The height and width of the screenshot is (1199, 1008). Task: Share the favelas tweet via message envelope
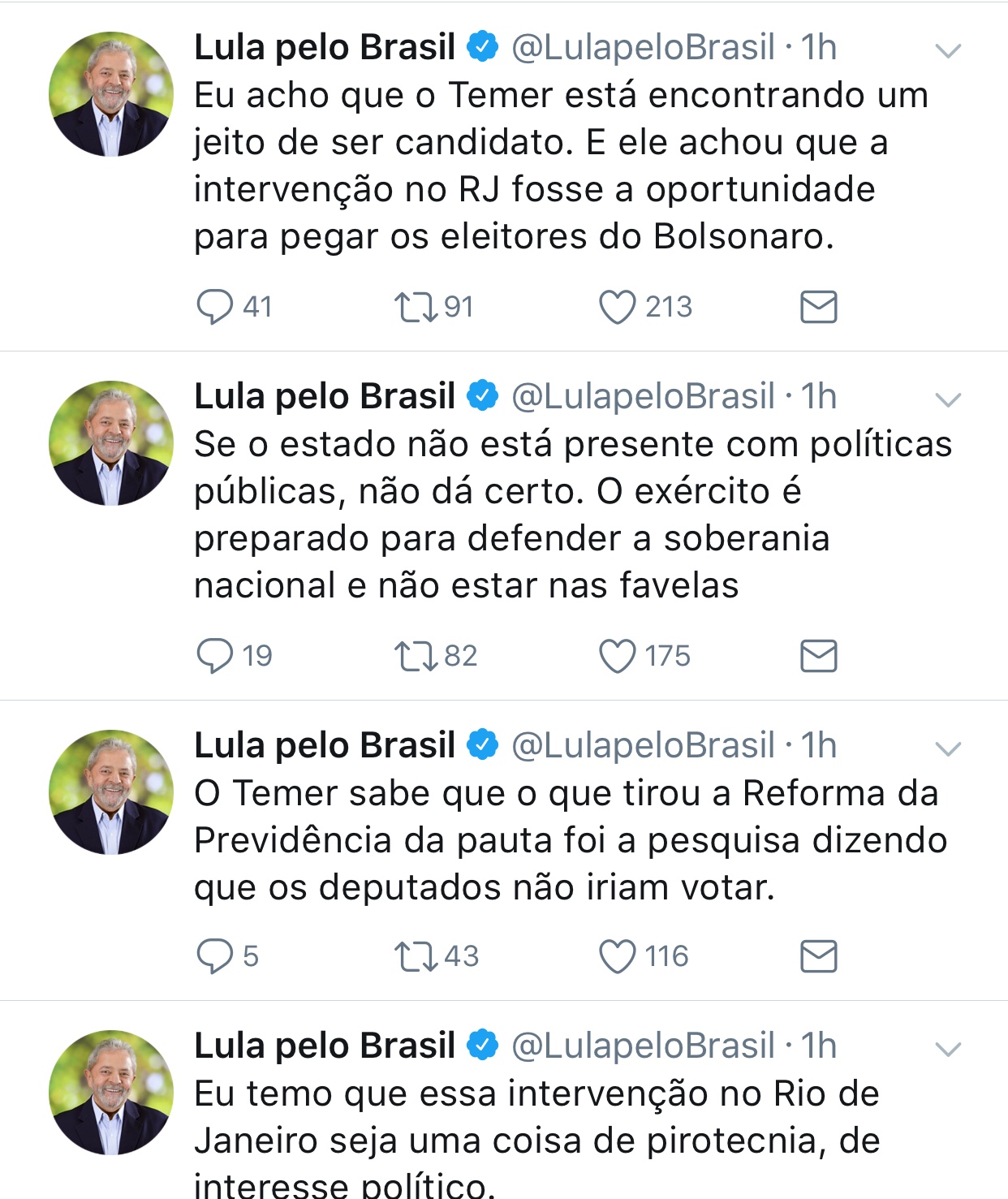pos(818,656)
